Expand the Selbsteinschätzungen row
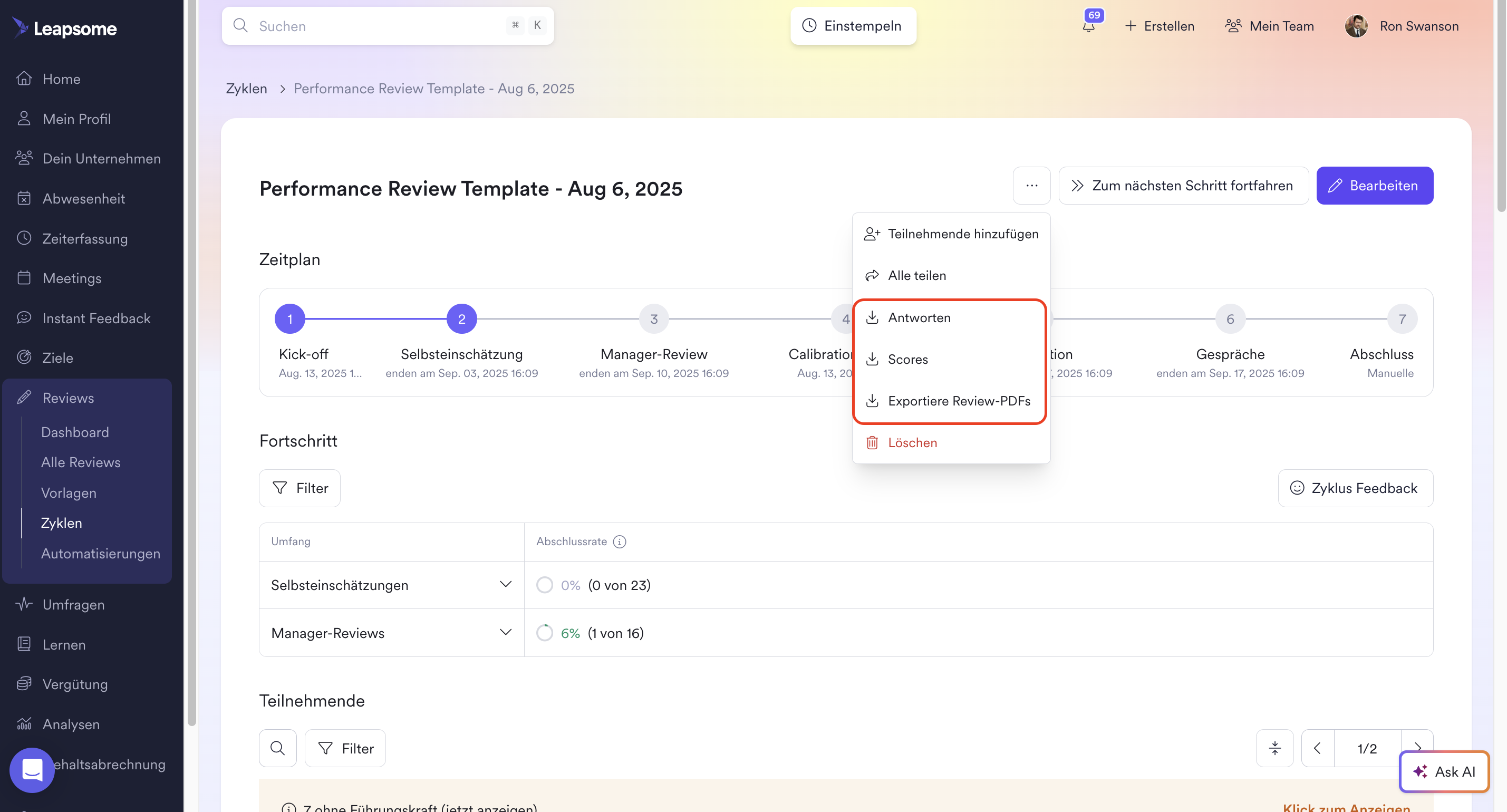 [506, 584]
